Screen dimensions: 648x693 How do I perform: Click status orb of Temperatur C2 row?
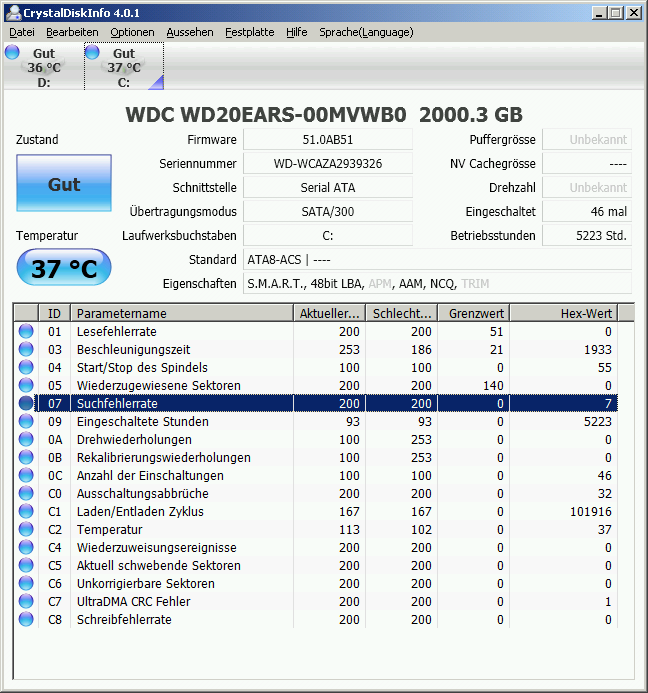coord(26,529)
